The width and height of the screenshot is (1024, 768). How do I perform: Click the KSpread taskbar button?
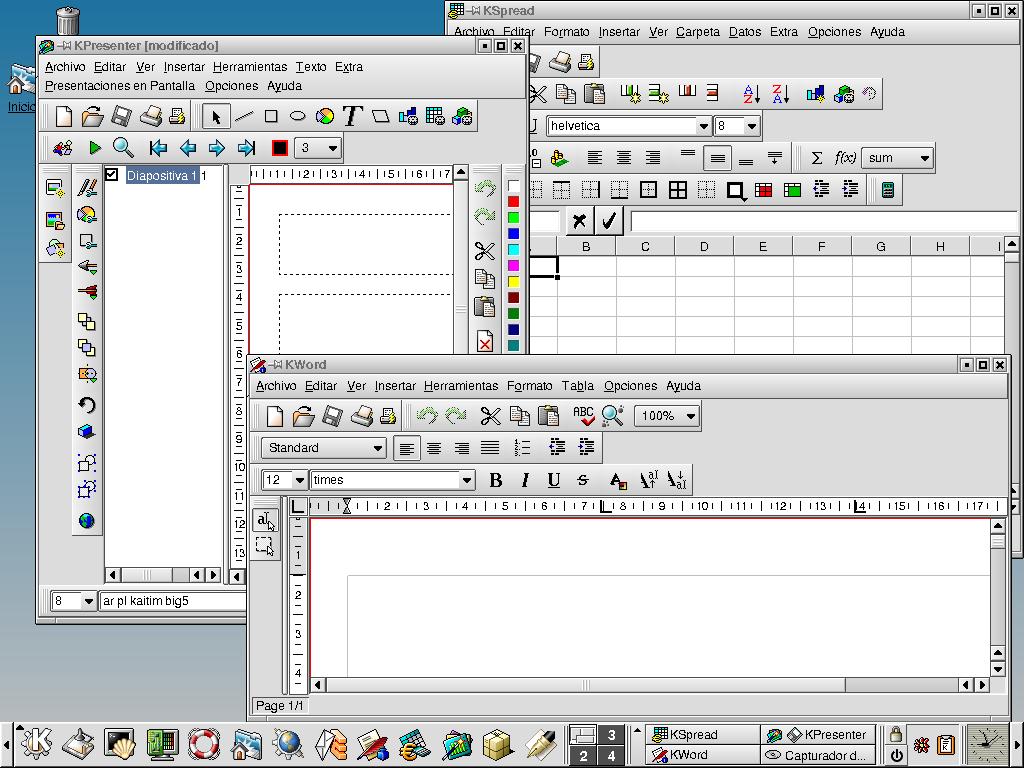pos(700,735)
